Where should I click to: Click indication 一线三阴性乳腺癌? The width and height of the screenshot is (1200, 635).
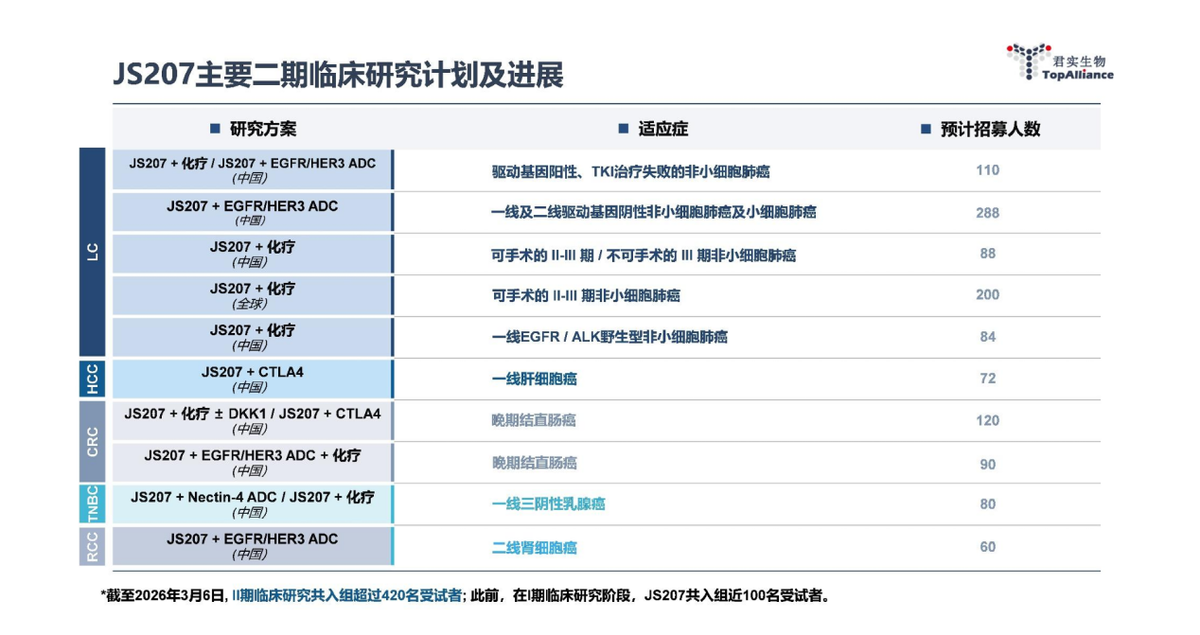[x=548, y=505]
